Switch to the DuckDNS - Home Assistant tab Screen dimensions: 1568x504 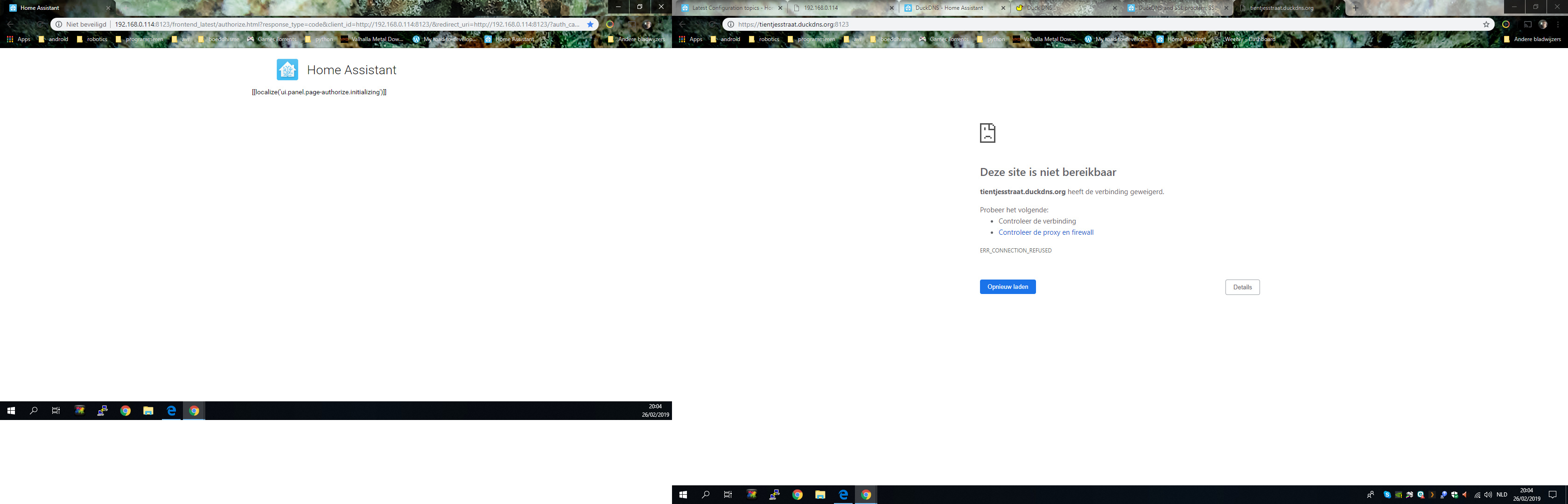954,8
